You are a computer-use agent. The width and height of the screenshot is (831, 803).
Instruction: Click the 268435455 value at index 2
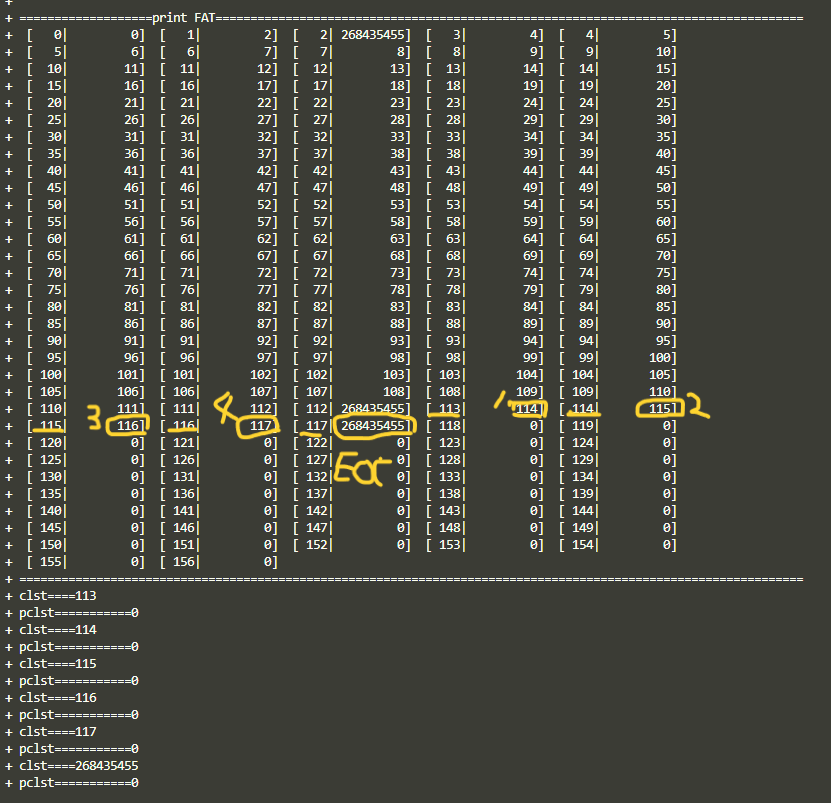[373, 35]
